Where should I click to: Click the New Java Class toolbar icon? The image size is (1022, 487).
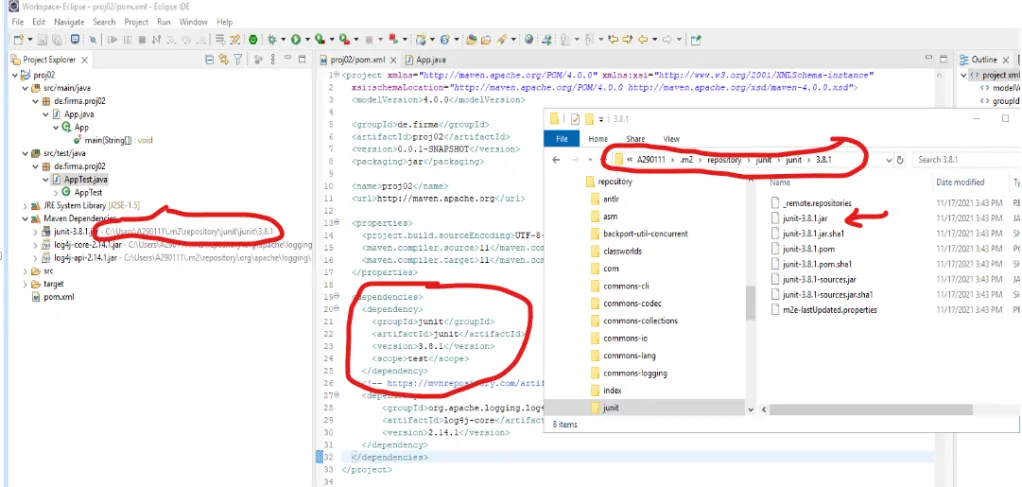pyautogui.click(x=445, y=39)
